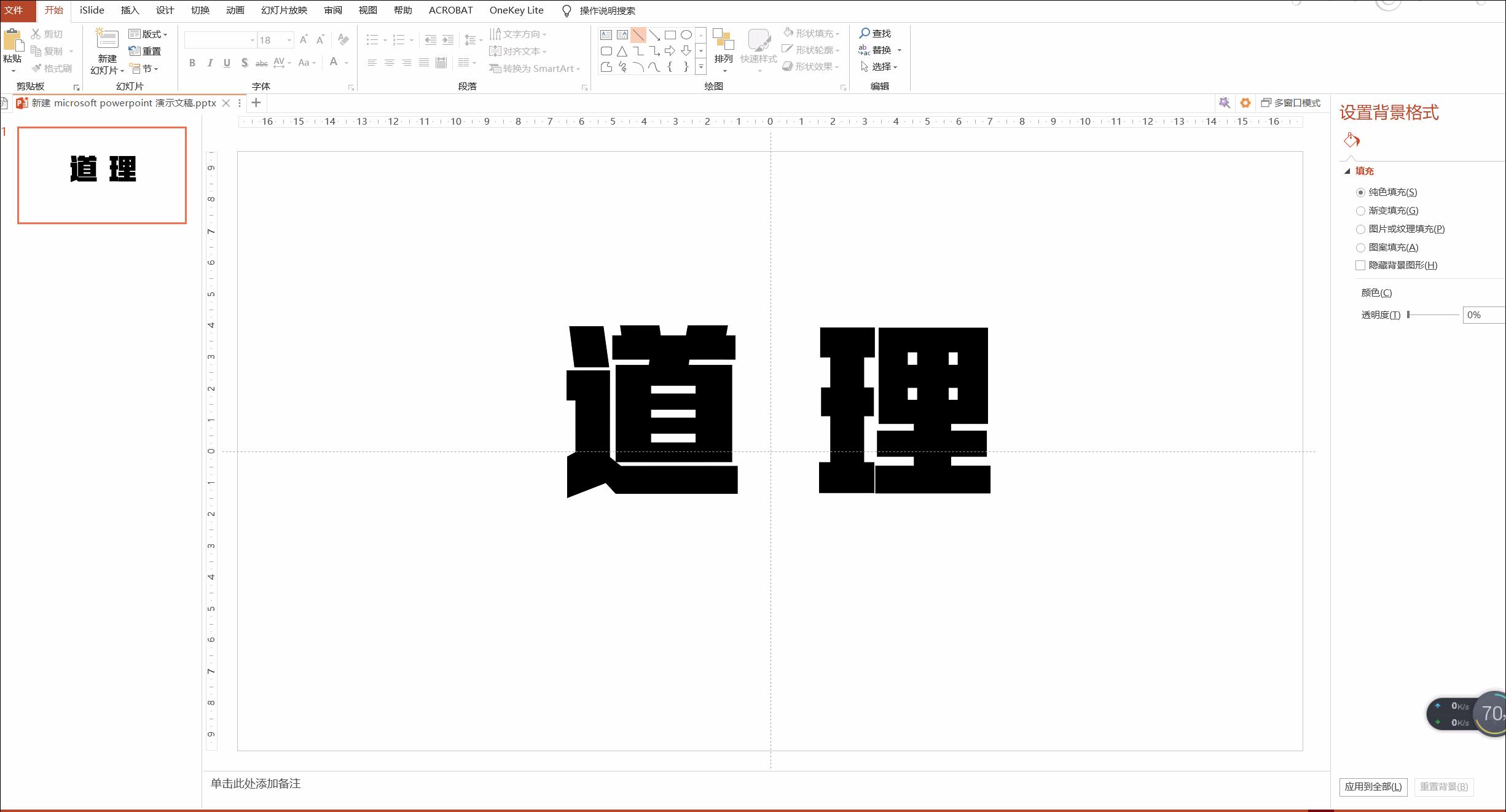Viewport: 1506px width, 812px height.
Task: Click the 应用到全部(L) button
Action: pos(1373,786)
